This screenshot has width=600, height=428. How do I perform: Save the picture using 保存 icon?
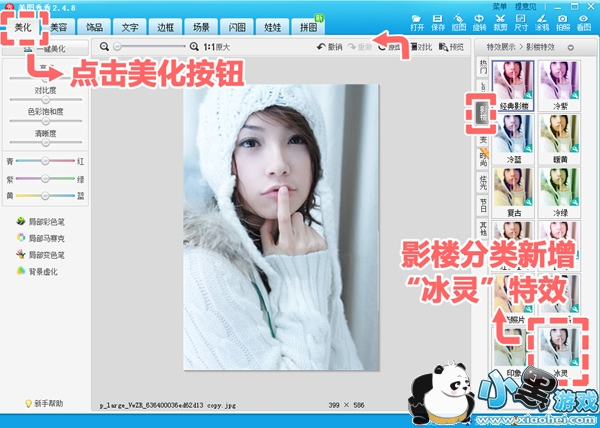tap(438, 23)
